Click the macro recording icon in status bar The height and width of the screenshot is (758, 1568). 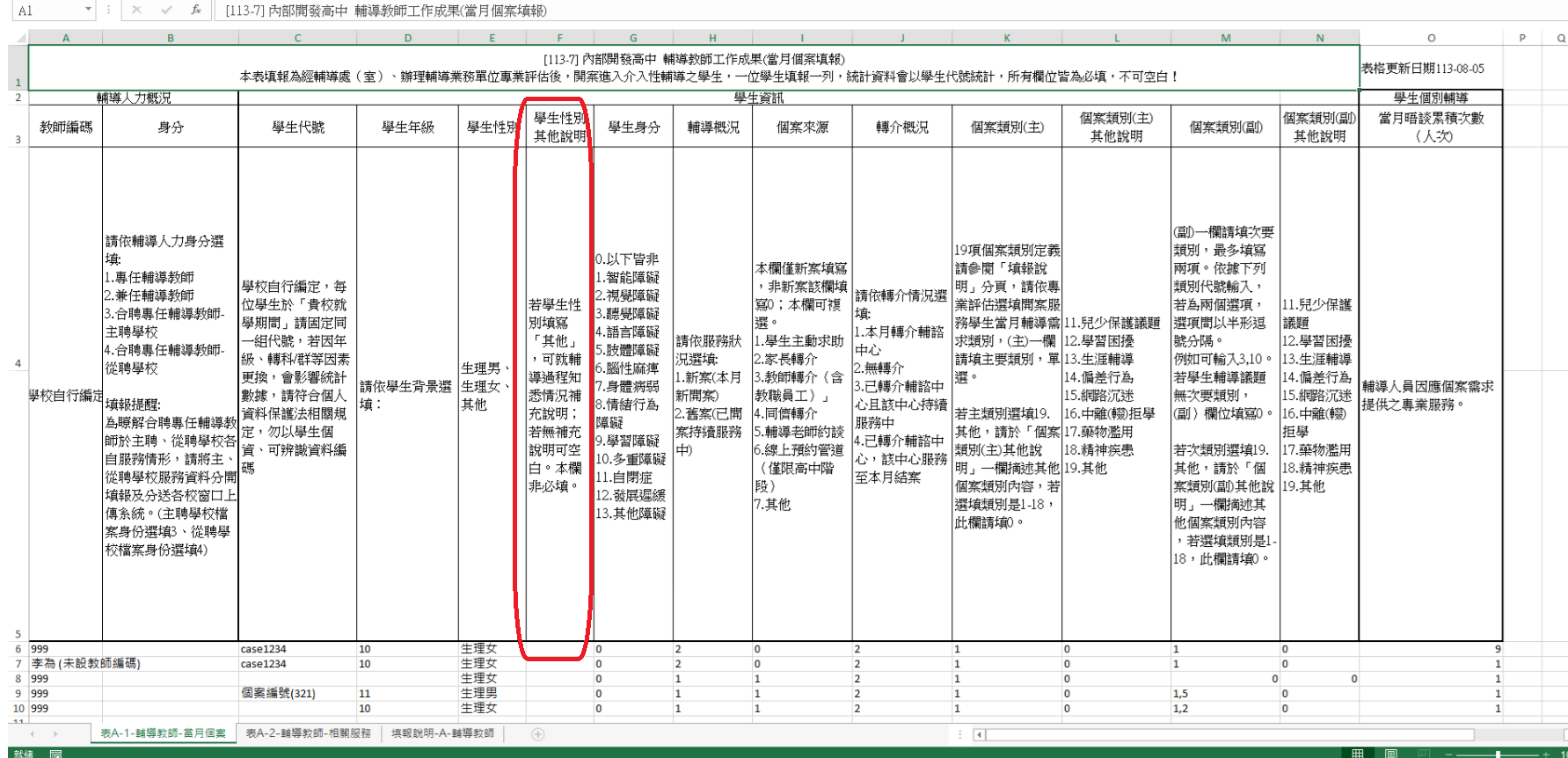[x=55, y=754]
